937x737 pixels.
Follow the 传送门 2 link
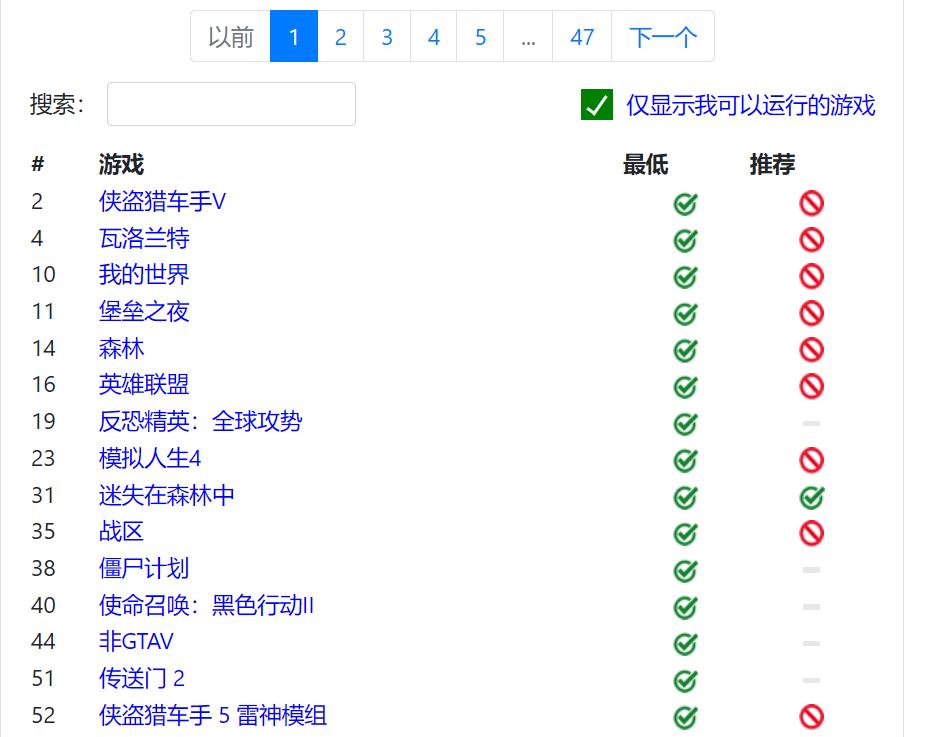click(139, 679)
